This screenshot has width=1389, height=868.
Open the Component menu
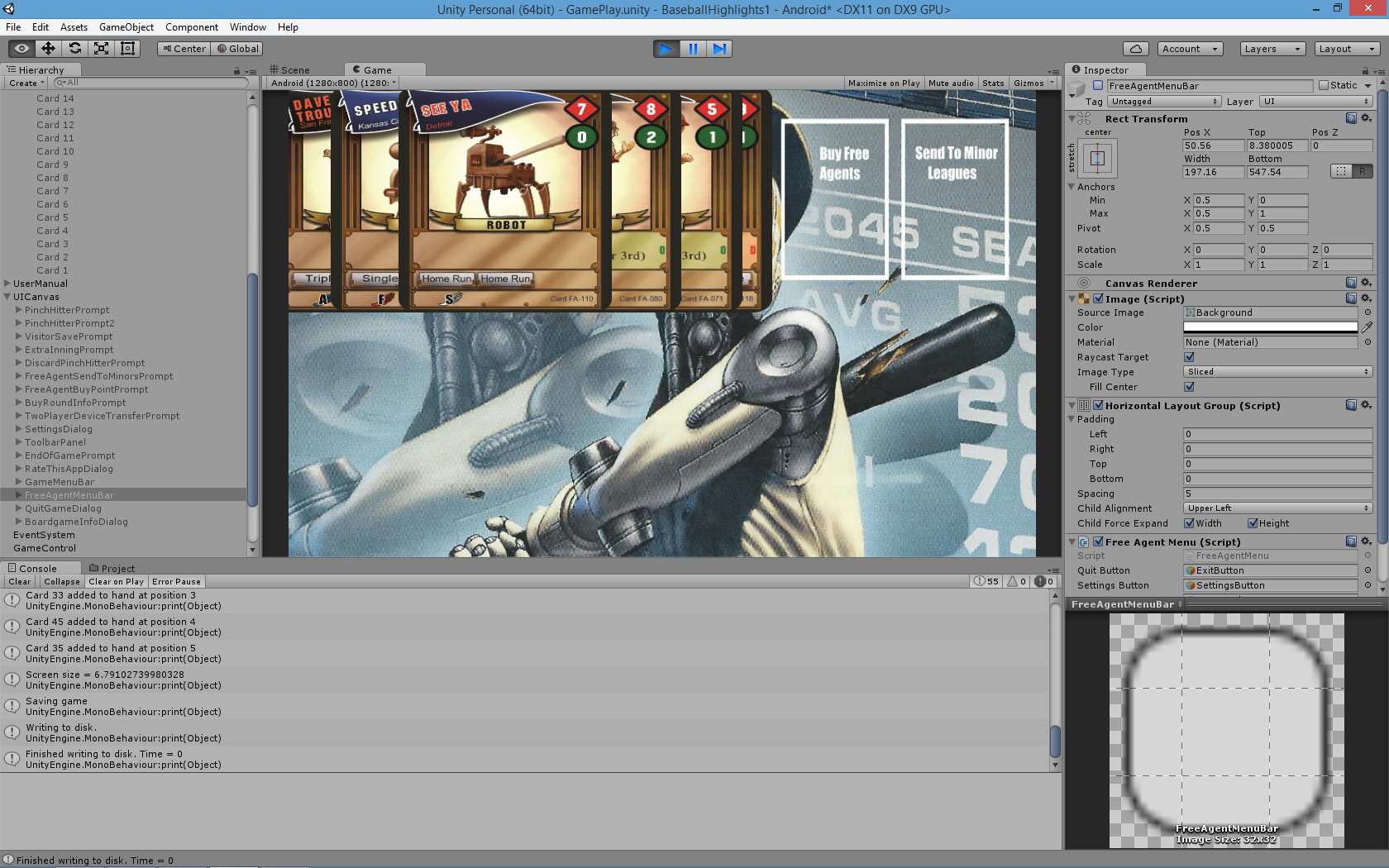(192, 27)
